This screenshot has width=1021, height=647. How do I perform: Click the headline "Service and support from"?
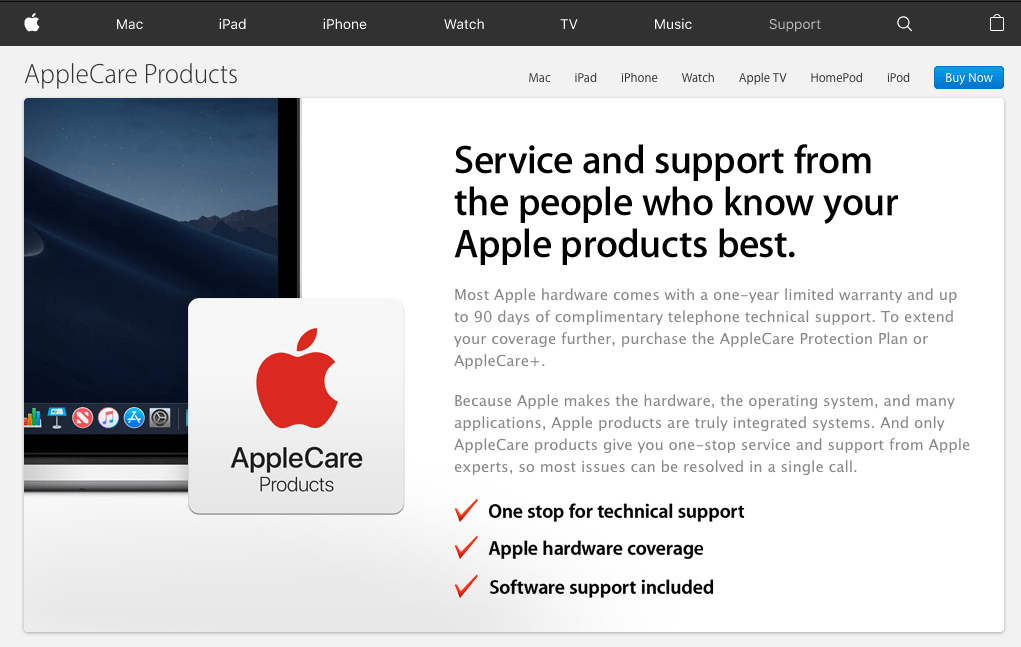tap(663, 160)
